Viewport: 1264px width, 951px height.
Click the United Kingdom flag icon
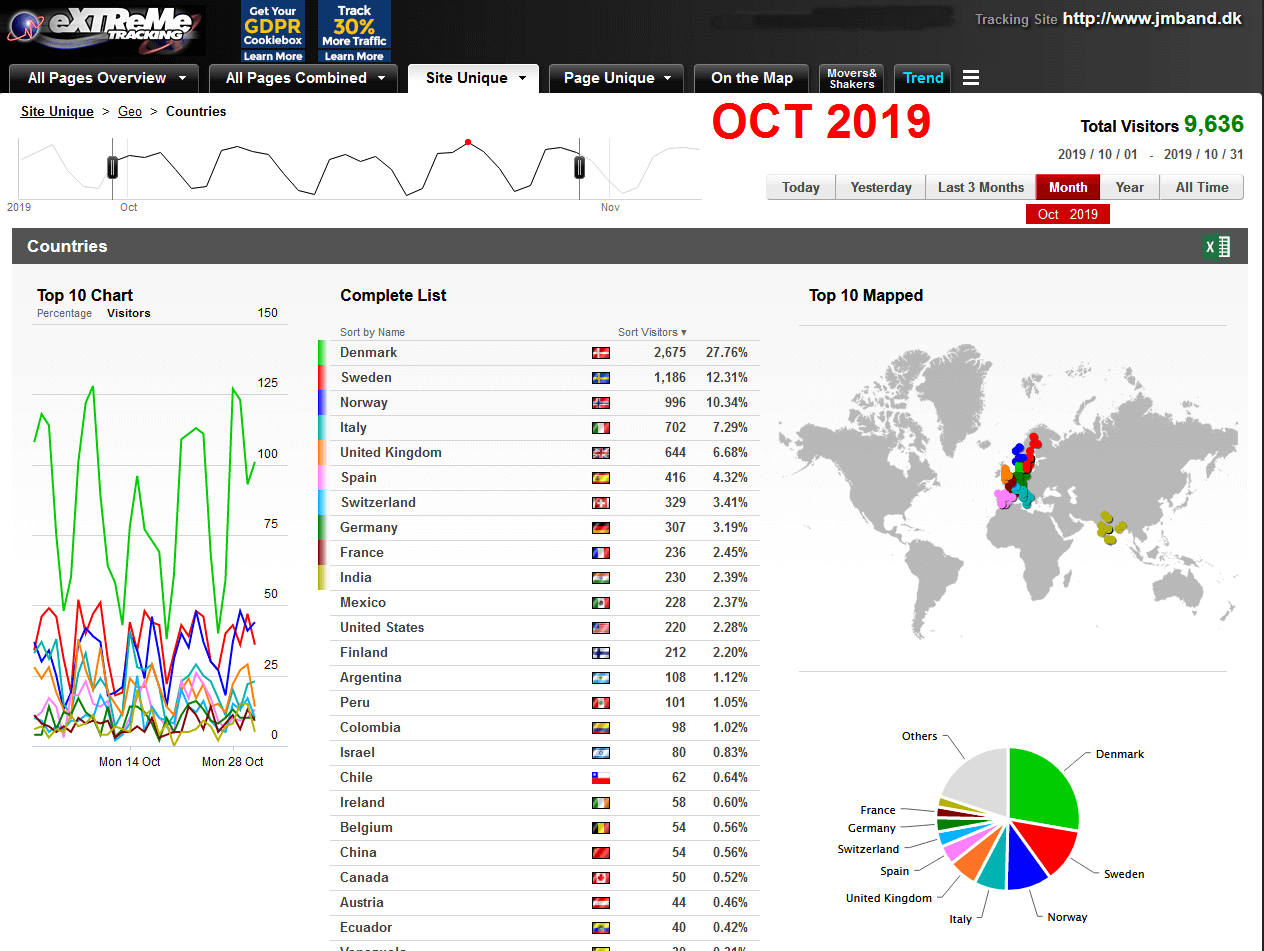click(x=601, y=453)
